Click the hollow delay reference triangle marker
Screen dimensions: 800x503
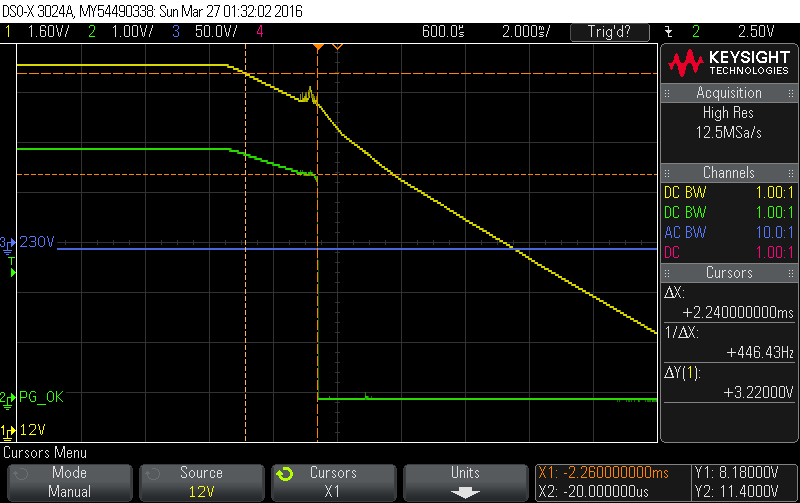click(337, 47)
